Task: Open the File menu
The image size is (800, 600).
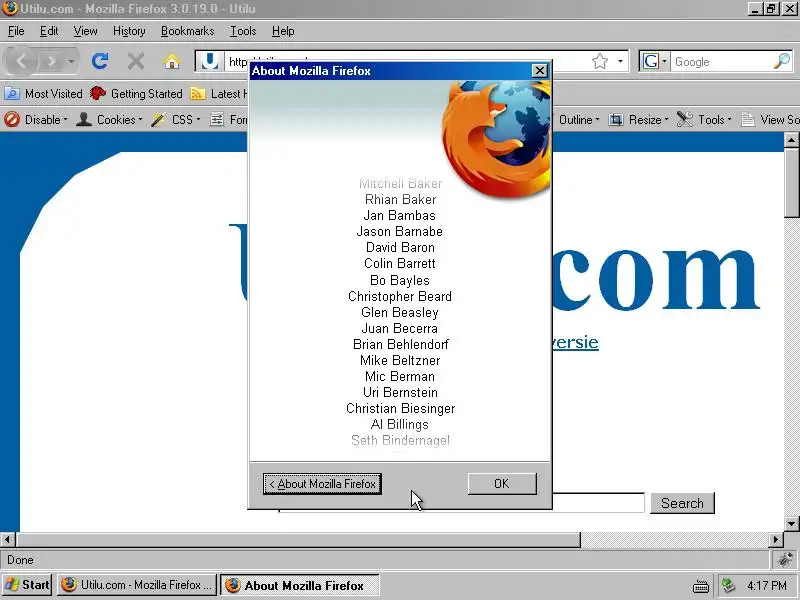Action: pyautogui.click(x=16, y=31)
